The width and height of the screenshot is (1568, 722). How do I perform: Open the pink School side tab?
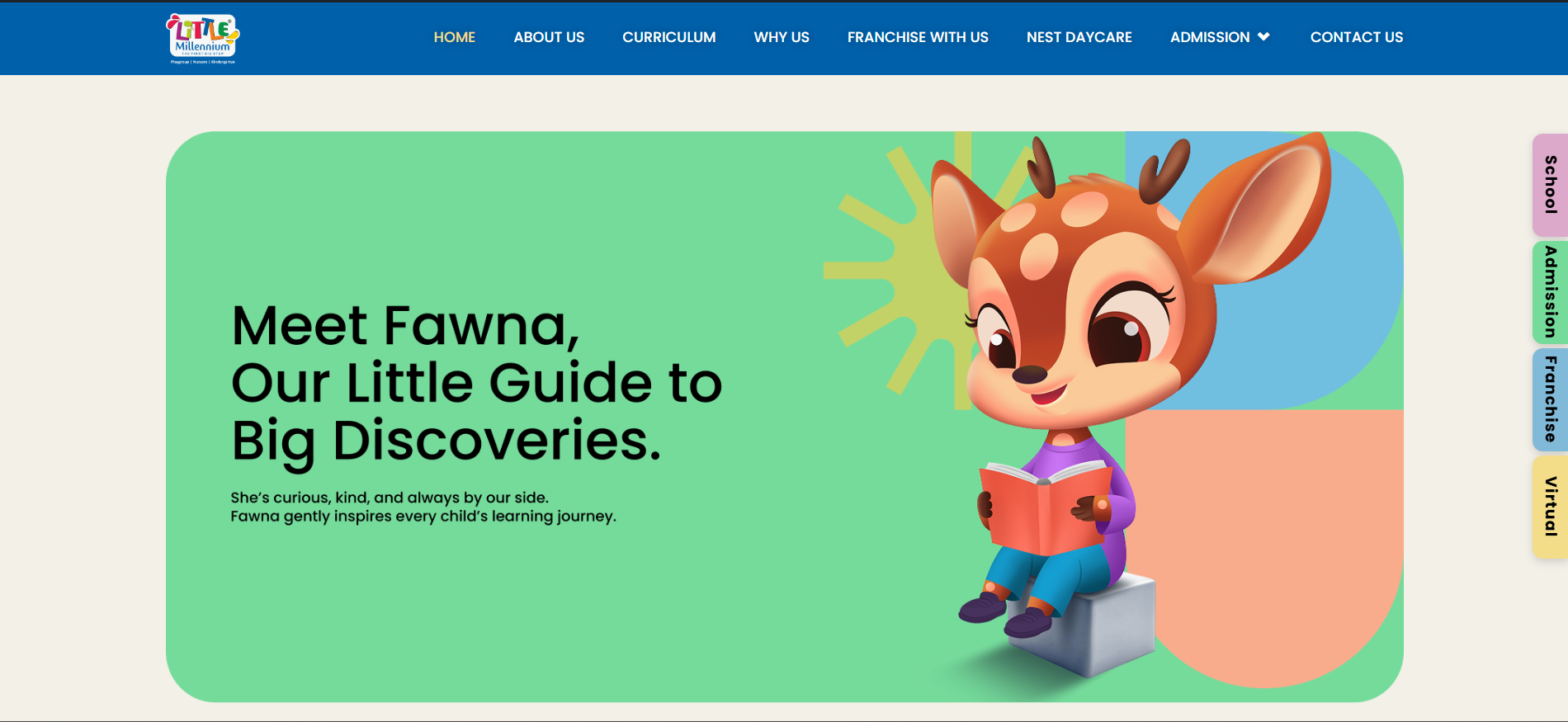click(x=1551, y=185)
